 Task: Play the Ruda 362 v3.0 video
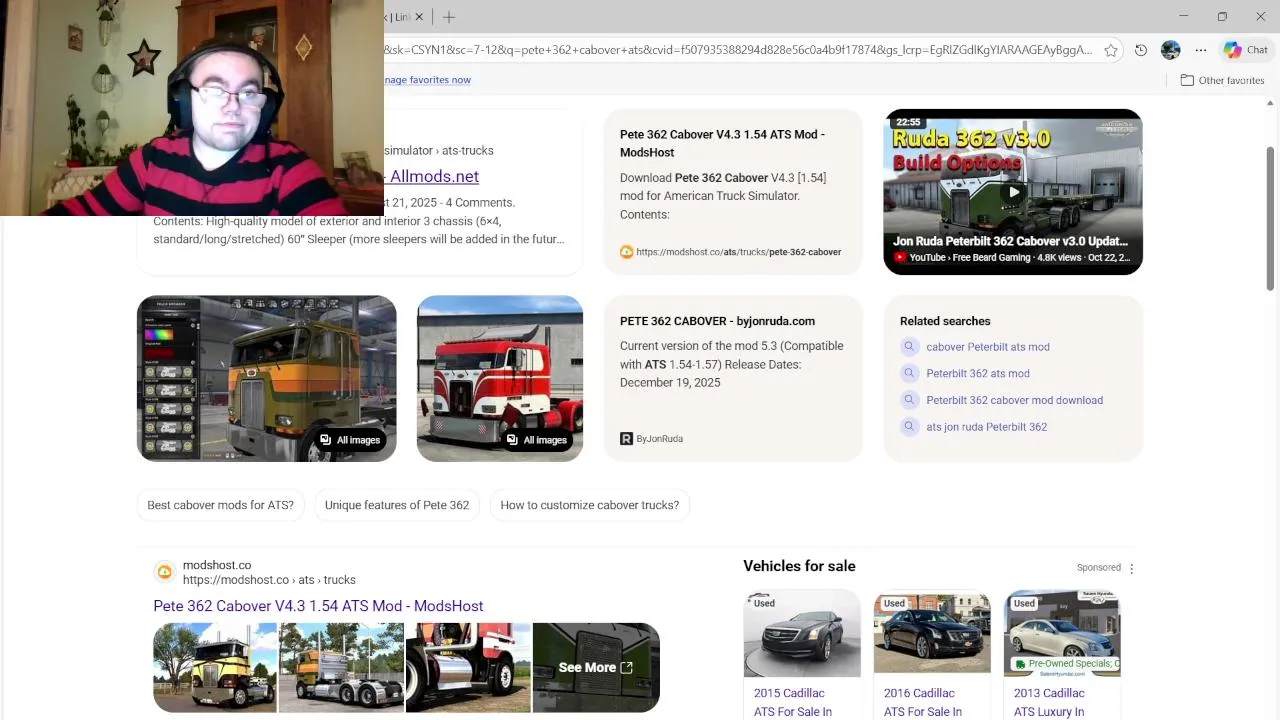[1013, 191]
